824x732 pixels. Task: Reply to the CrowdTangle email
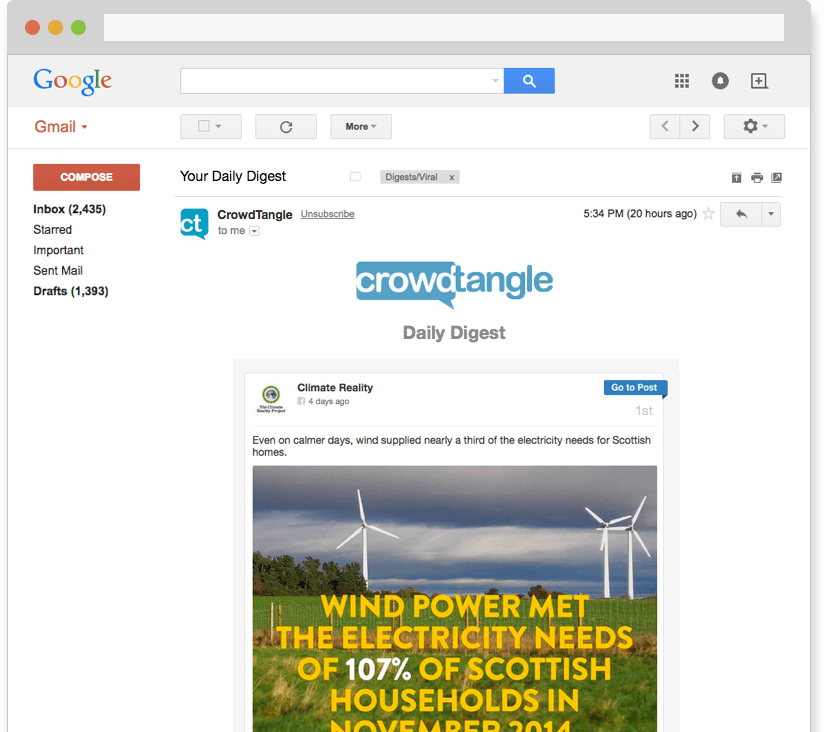click(741, 214)
